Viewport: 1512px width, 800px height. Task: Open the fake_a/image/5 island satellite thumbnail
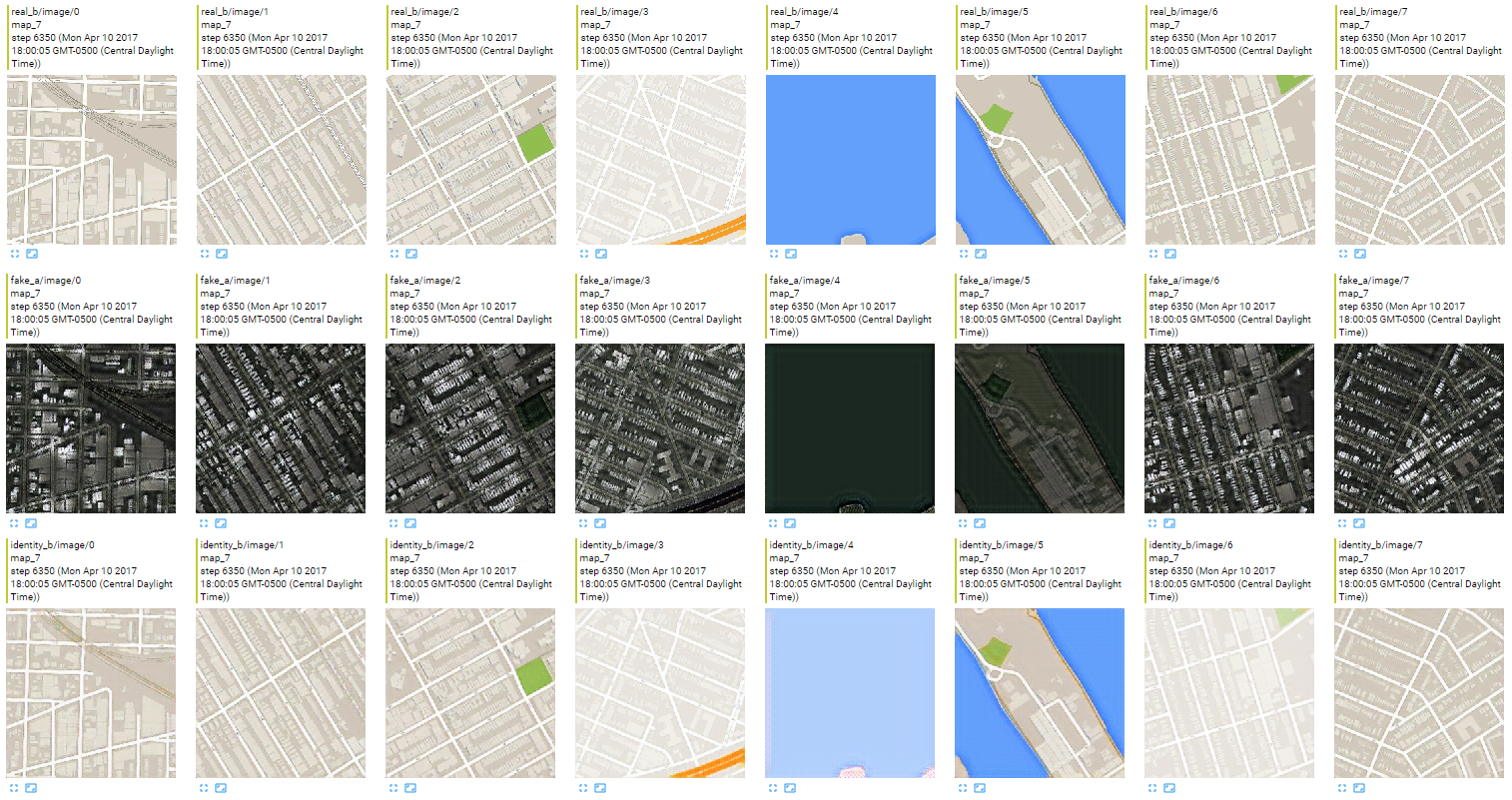click(x=1040, y=429)
